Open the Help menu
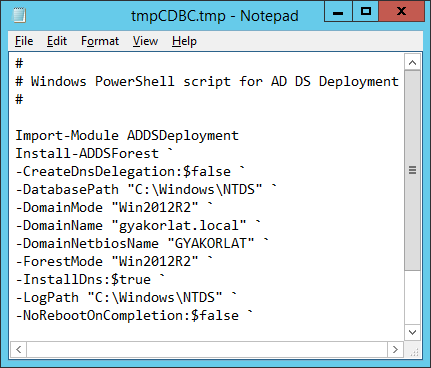Viewport: 431px width, 368px height. click(184, 41)
